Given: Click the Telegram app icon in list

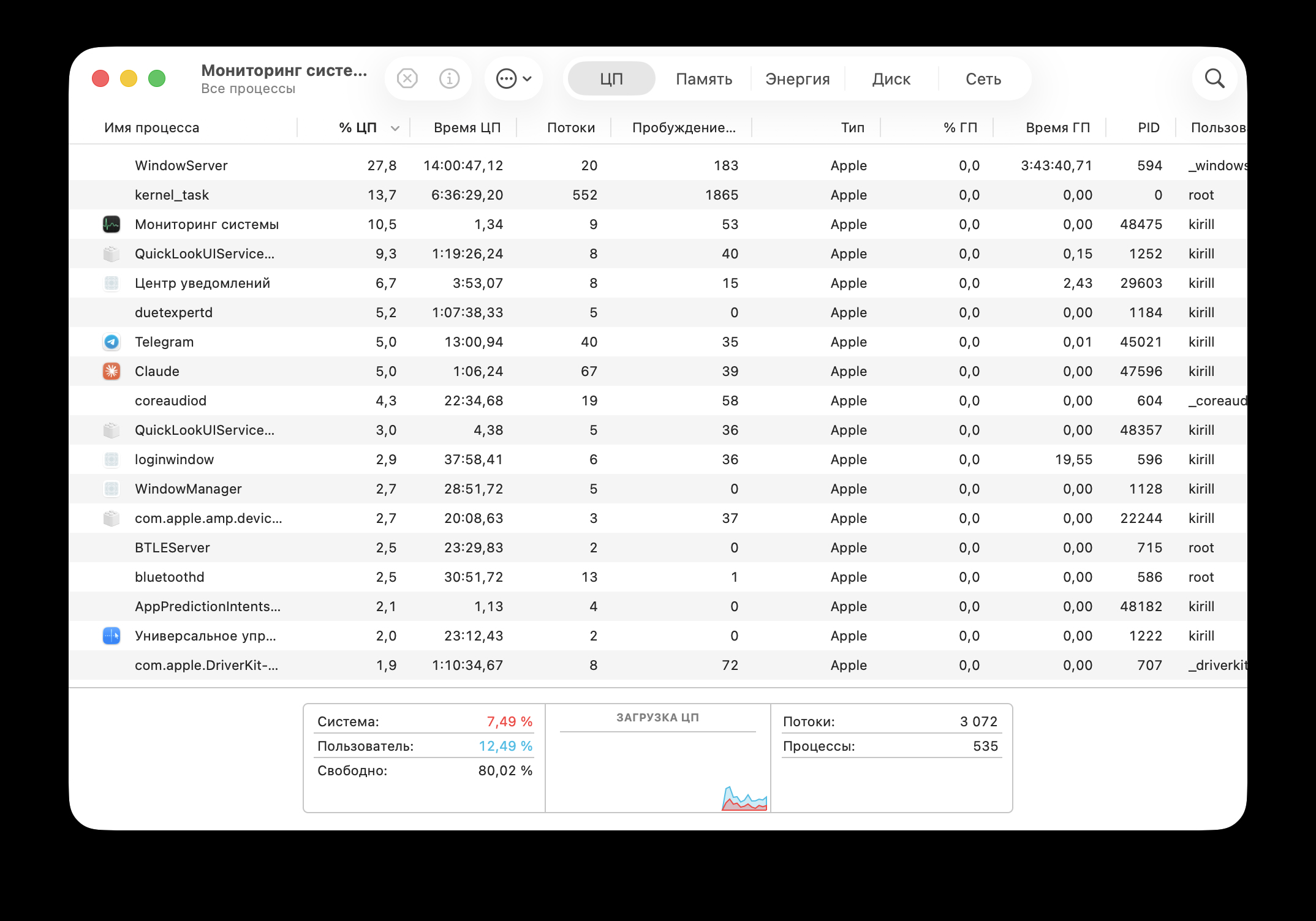Looking at the screenshot, I should click(x=112, y=342).
